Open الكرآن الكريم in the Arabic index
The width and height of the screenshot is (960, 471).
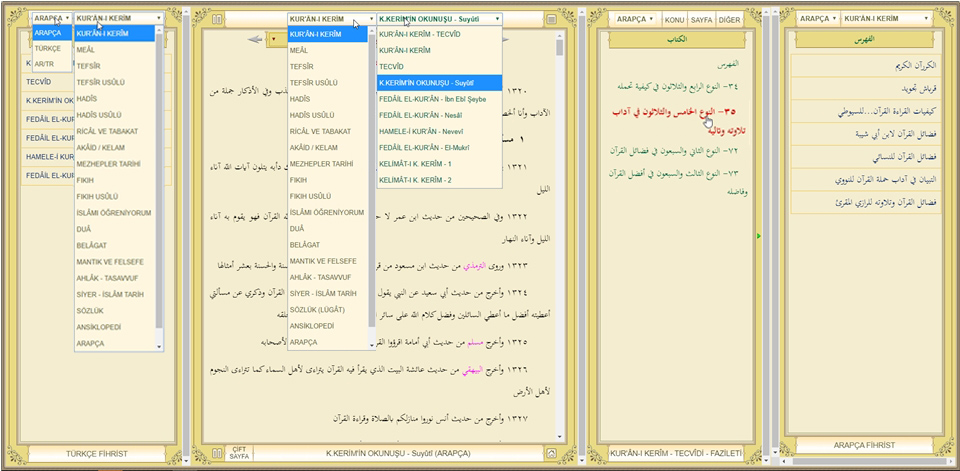866,65
